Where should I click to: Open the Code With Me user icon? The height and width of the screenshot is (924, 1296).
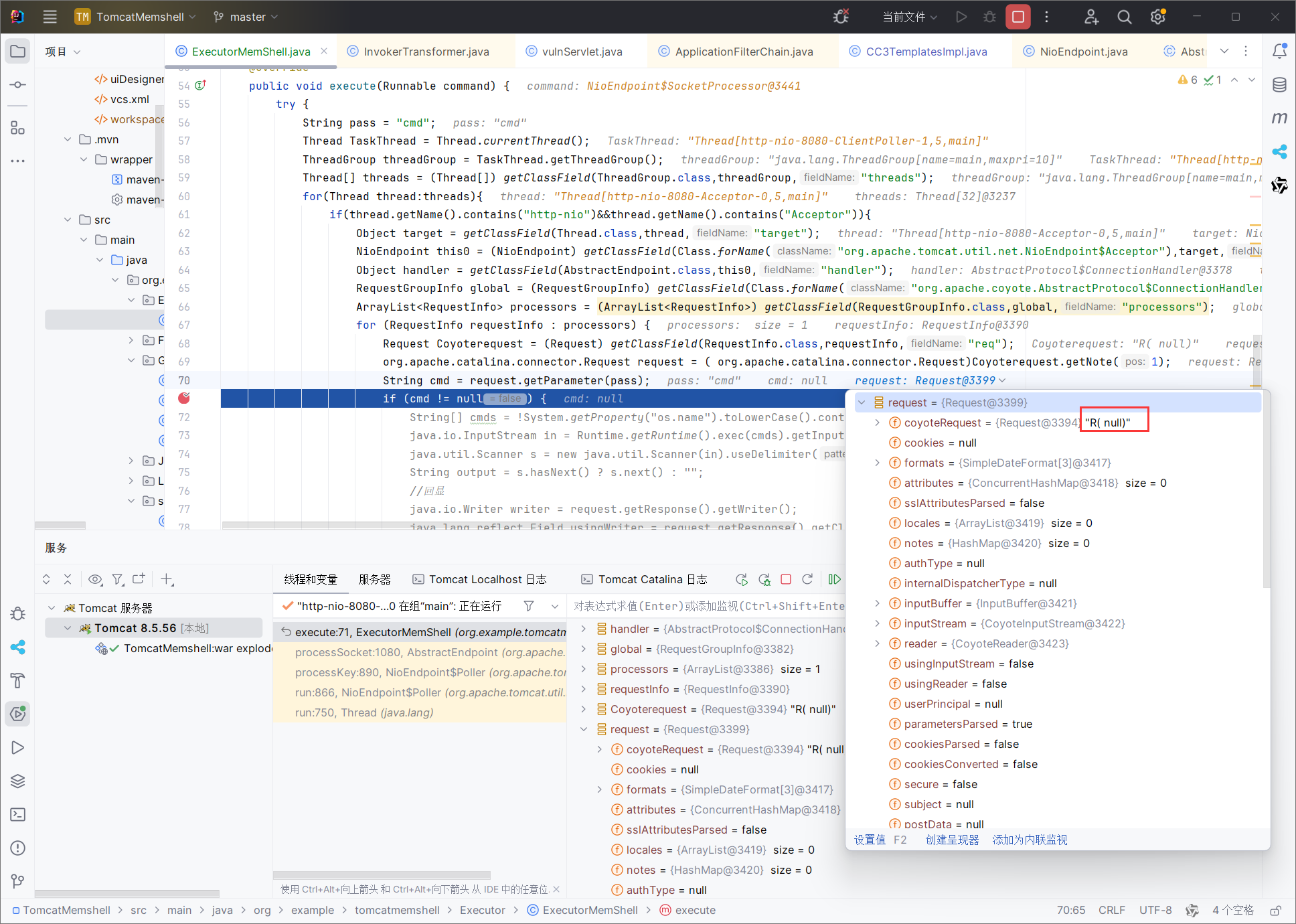pos(1091,17)
